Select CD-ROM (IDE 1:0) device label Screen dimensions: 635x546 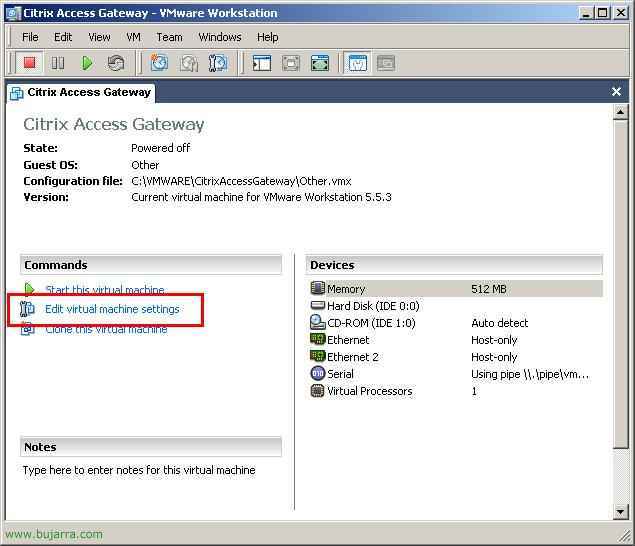tap(371, 323)
